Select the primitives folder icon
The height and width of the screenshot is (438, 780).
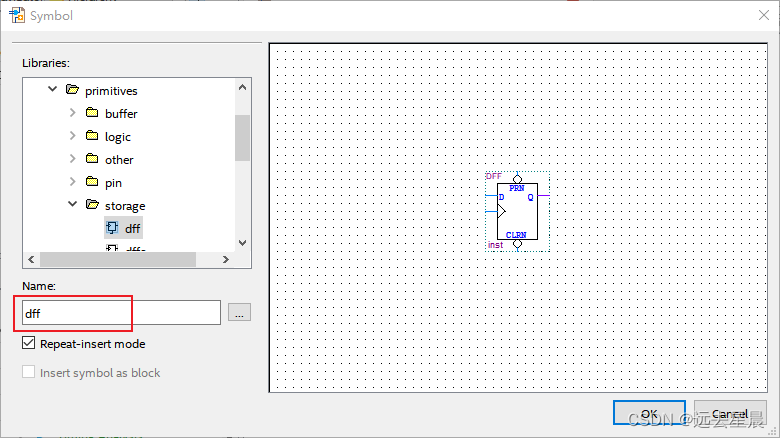point(72,90)
